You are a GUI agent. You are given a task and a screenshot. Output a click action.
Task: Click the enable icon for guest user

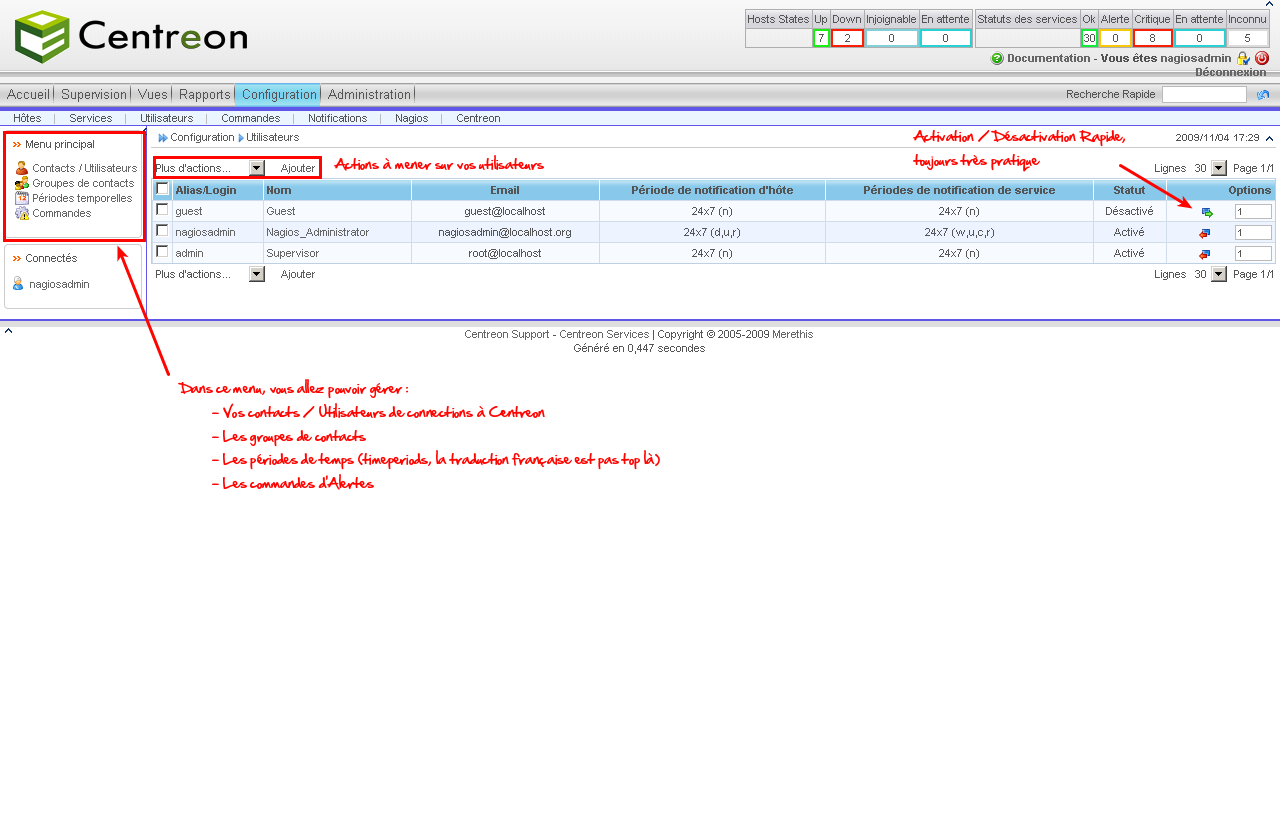pyautogui.click(x=1206, y=212)
